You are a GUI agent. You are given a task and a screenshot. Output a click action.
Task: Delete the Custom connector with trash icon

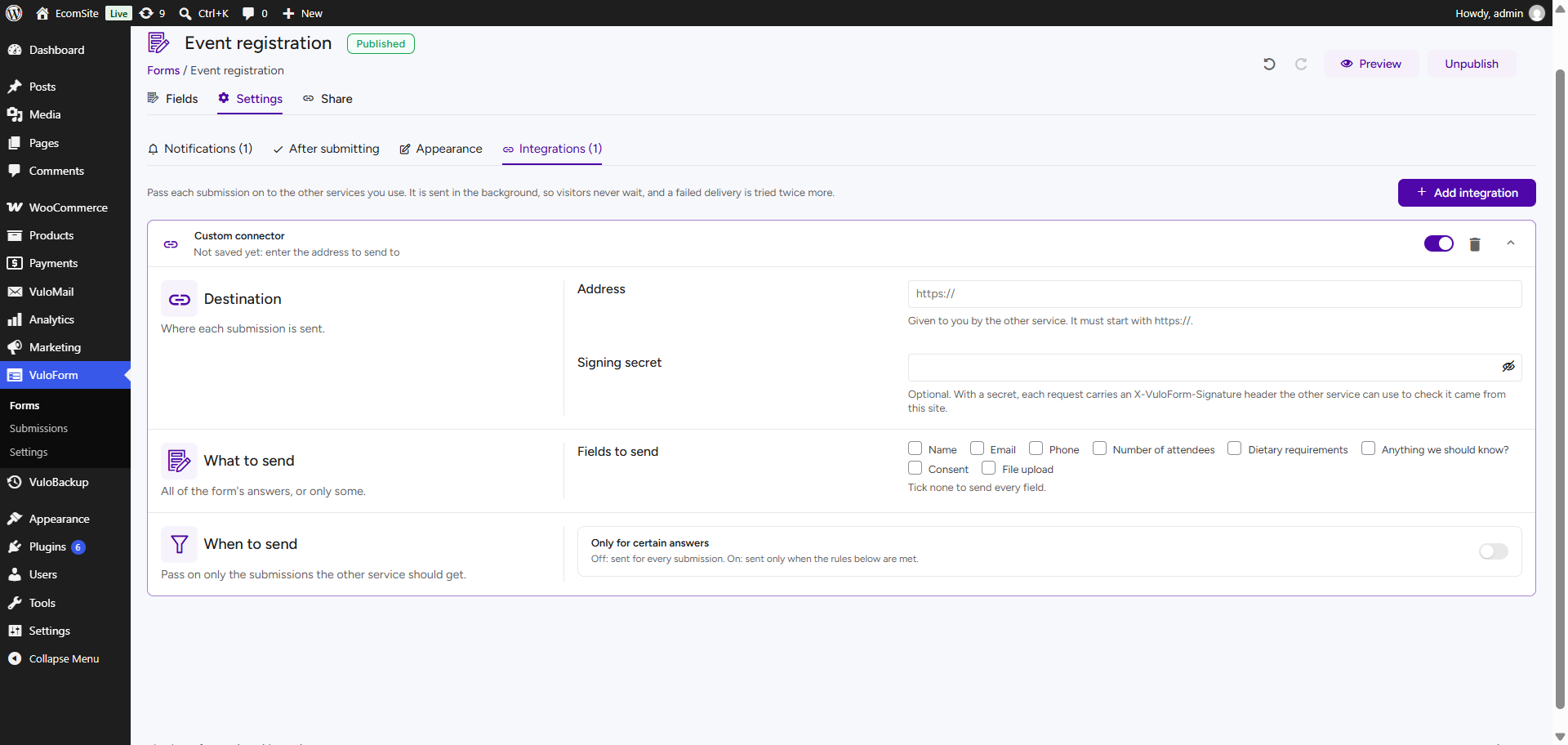click(1474, 244)
